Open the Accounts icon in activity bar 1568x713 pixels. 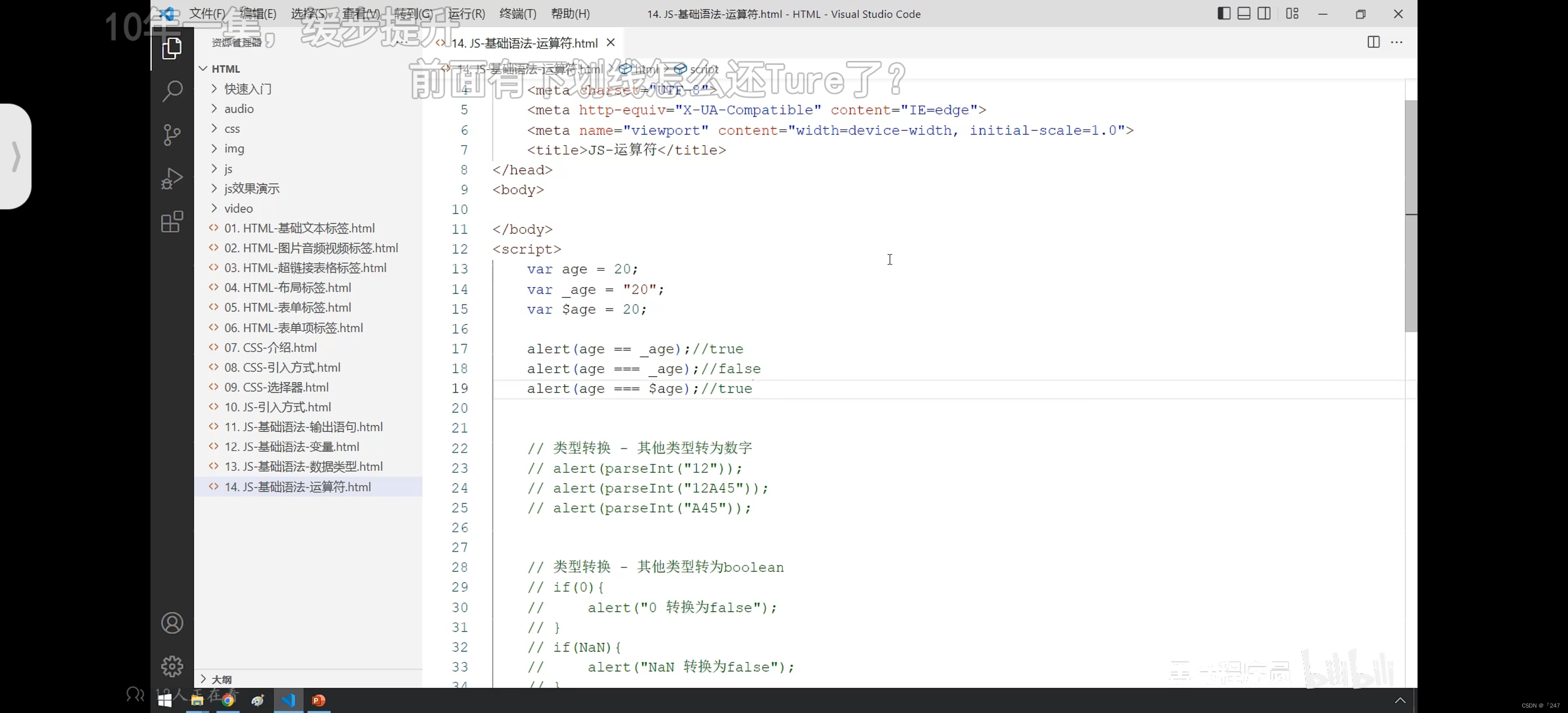(172, 623)
